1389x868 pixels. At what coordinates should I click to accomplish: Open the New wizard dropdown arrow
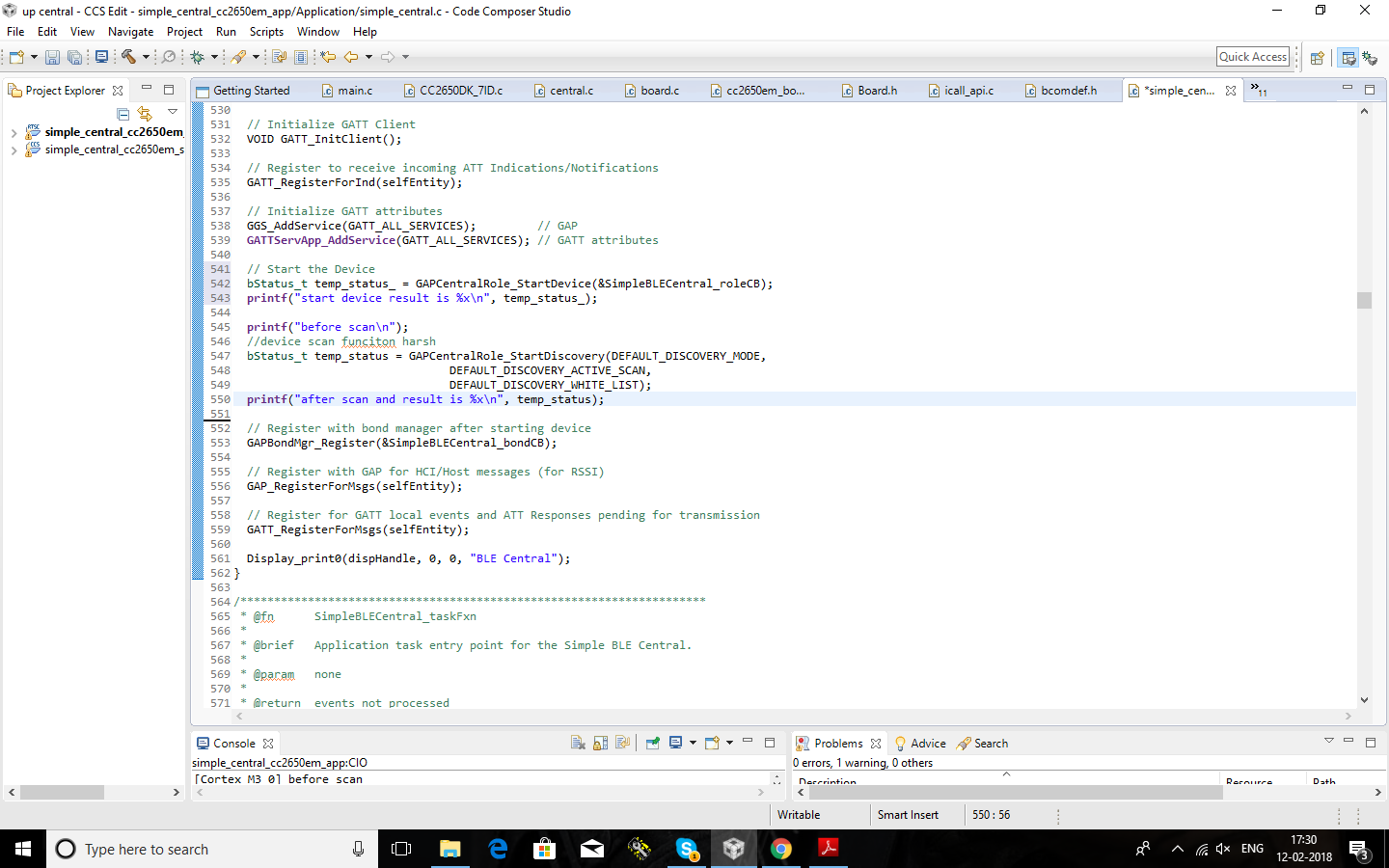coord(34,57)
